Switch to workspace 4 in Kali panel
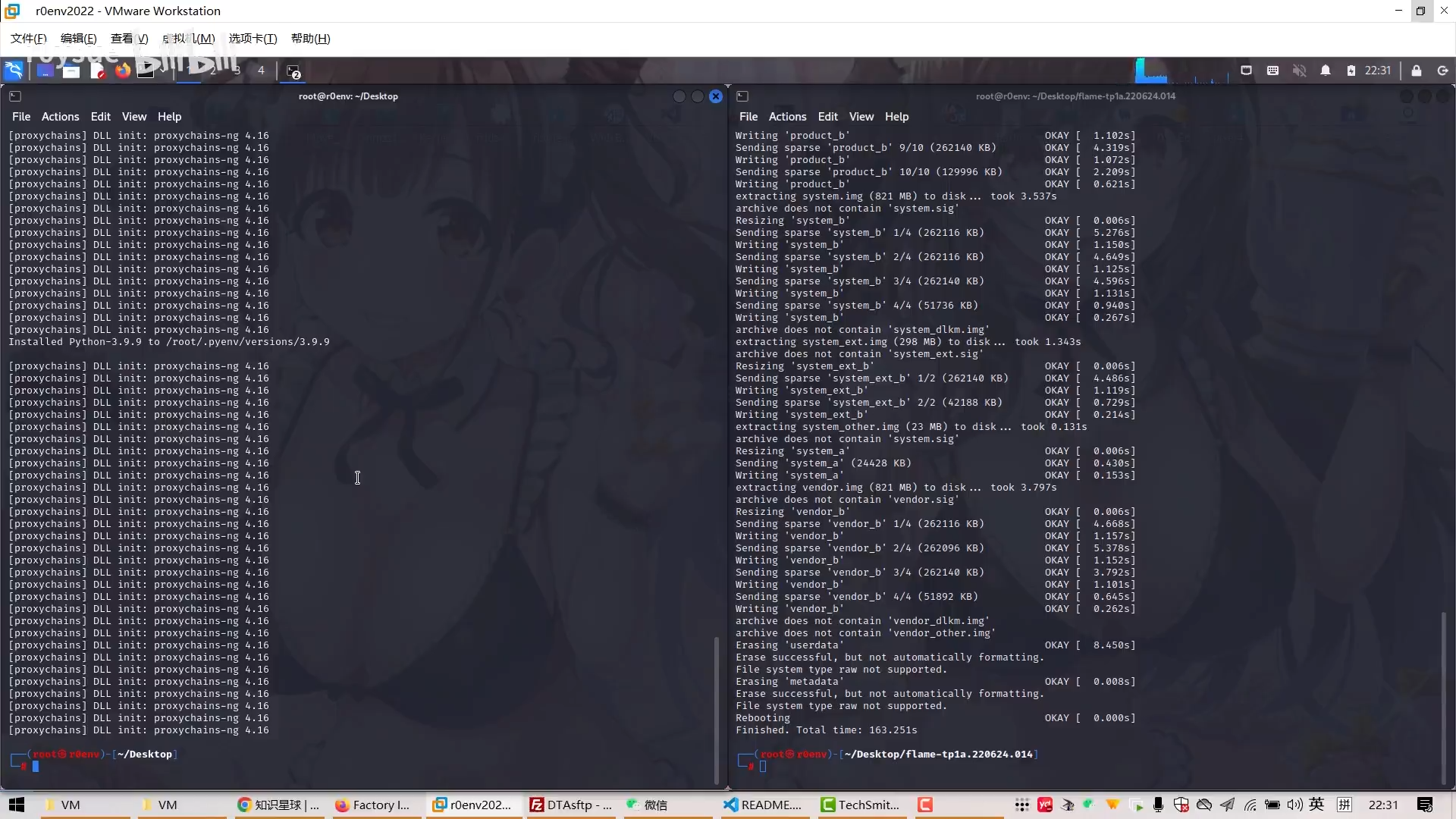Viewport: 1456px width, 819px height. [261, 71]
